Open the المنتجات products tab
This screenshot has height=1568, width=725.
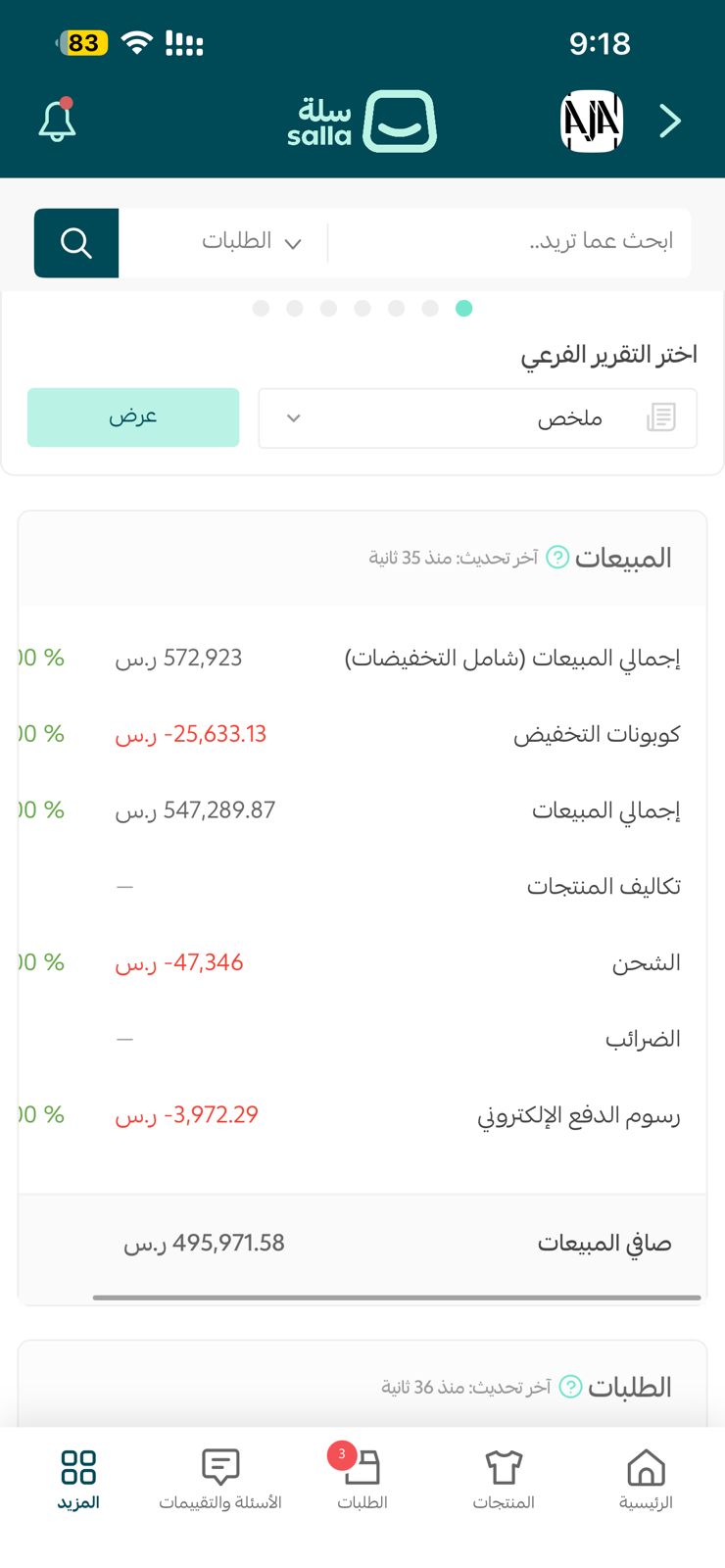504,1479
